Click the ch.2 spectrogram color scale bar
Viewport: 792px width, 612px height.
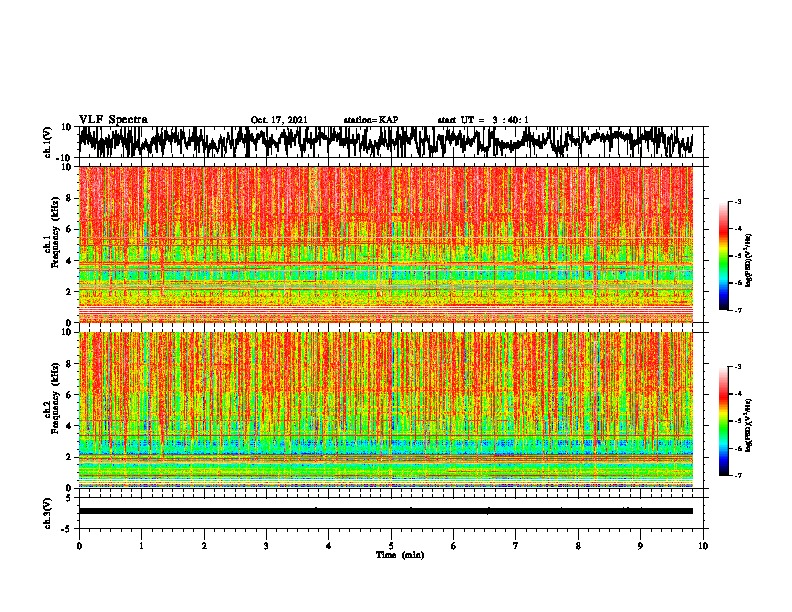pyautogui.click(x=723, y=421)
